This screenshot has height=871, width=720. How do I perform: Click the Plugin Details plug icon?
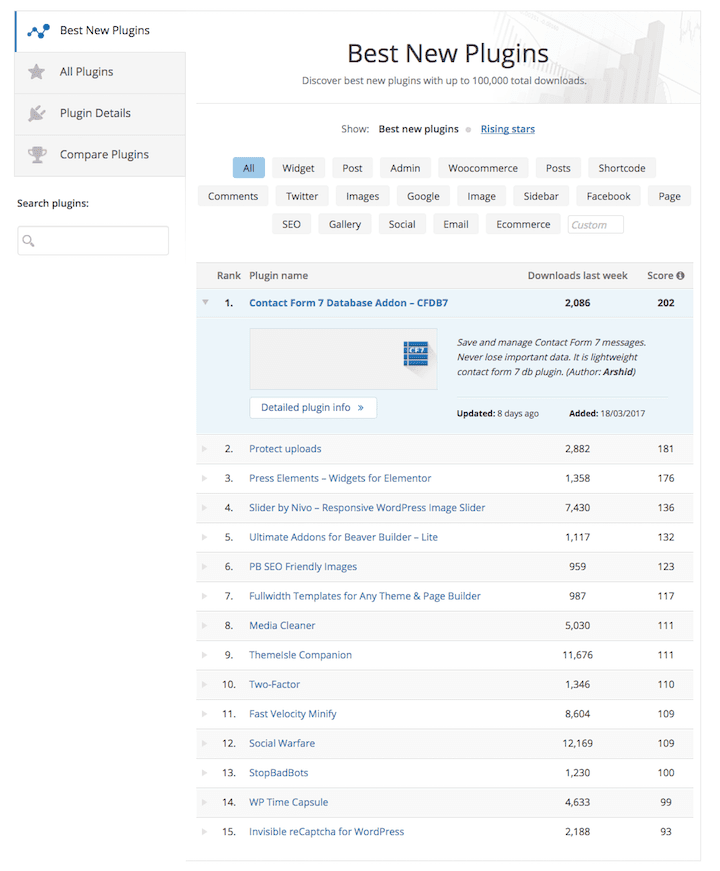37,113
